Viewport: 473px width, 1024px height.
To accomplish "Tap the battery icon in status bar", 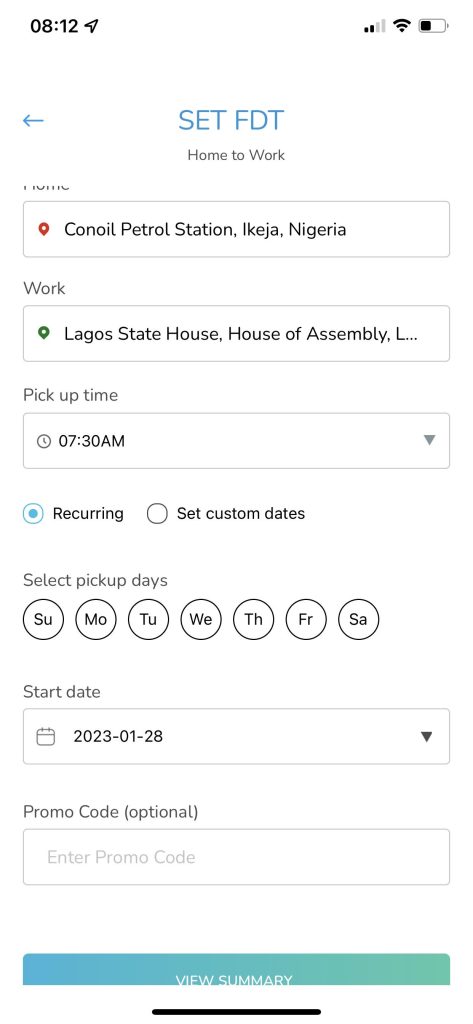I will pyautogui.click(x=434, y=26).
